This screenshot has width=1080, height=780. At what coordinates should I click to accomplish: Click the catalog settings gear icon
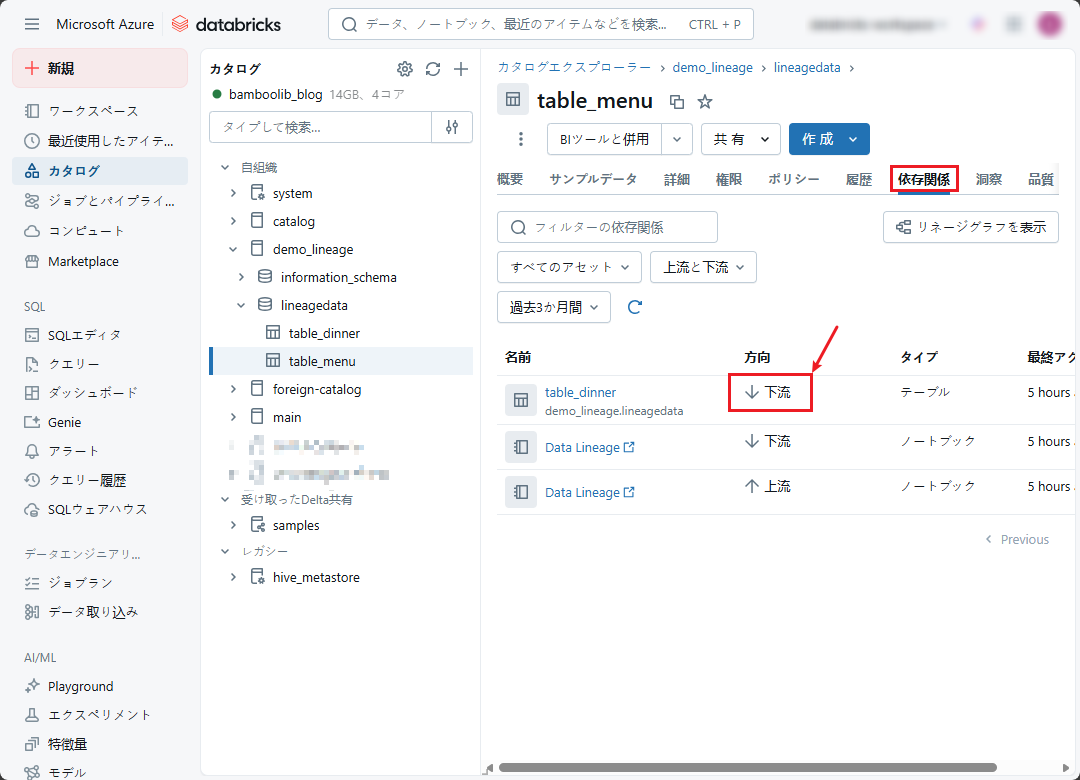coord(405,69)
